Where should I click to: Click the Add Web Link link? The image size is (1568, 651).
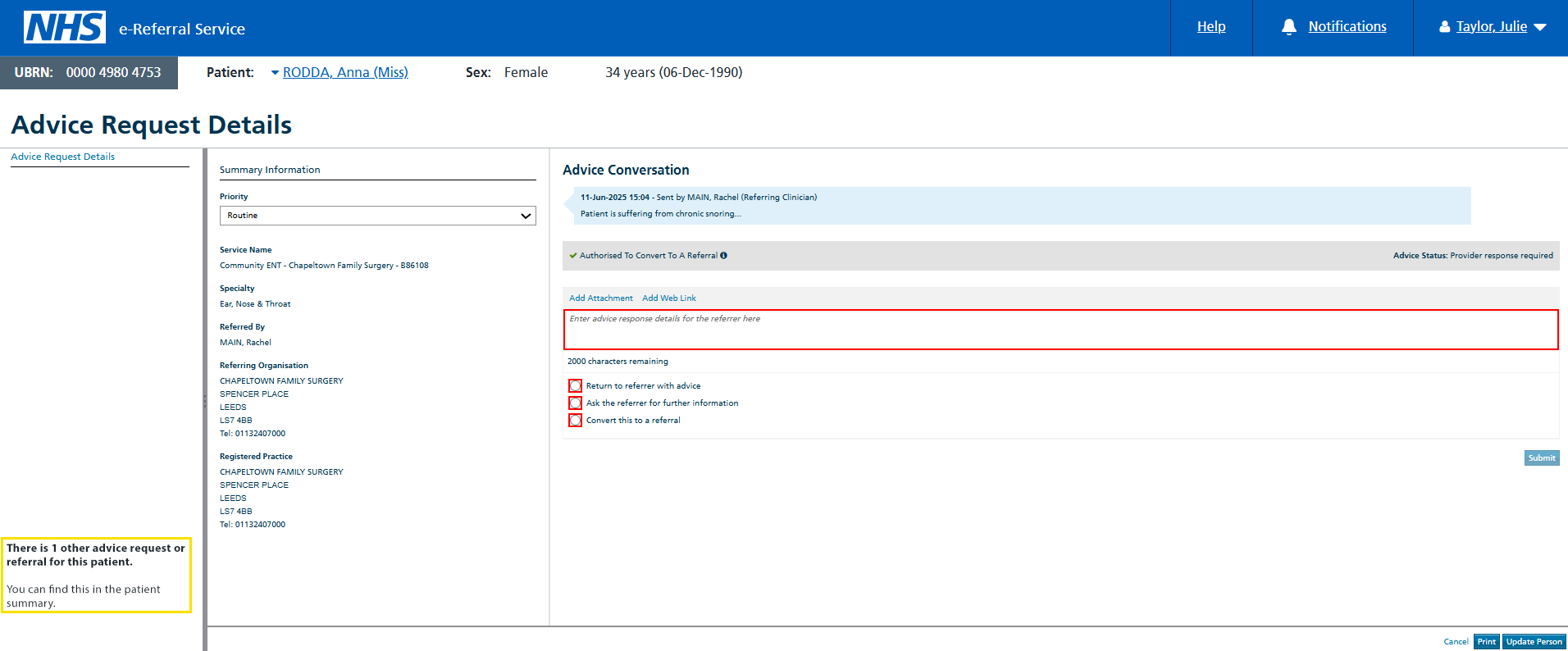(669, 298)
